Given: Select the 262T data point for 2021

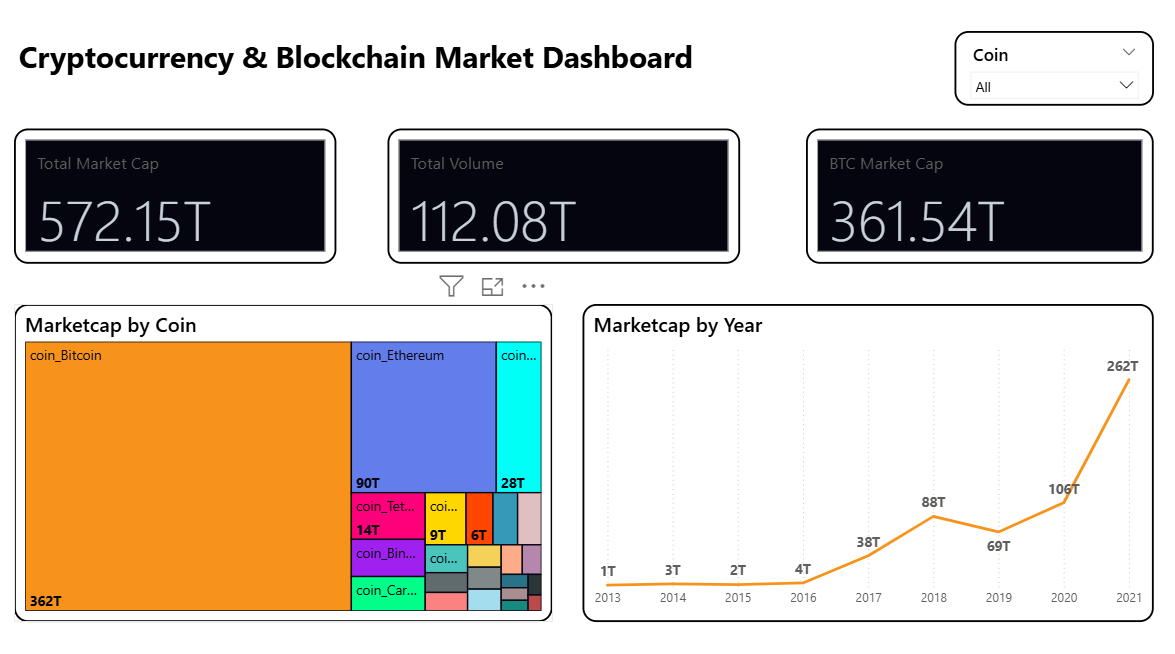Looking at the screenshot, I should (x=1129, y=381).
